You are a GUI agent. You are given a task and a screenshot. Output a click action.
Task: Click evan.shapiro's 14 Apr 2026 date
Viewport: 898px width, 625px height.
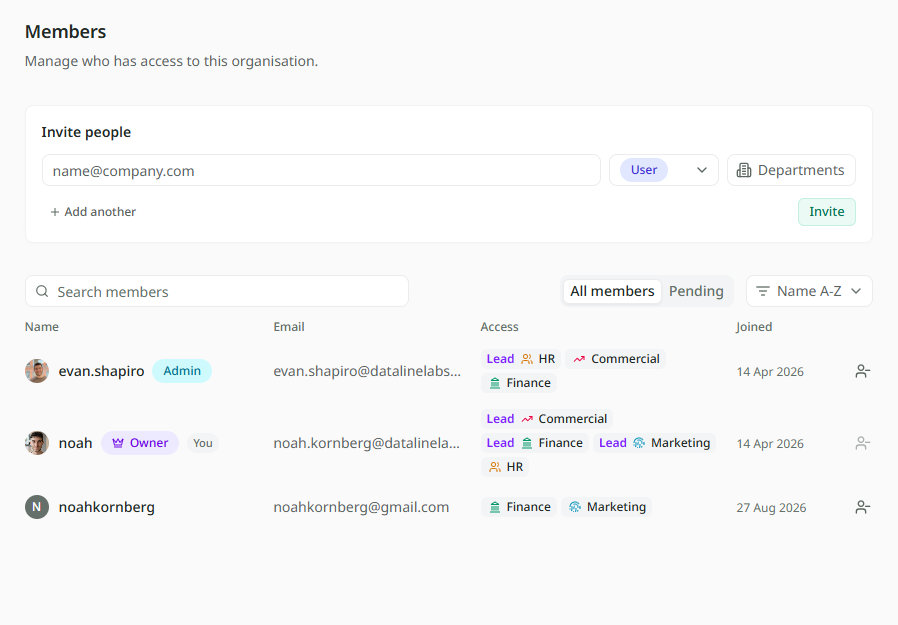click(x=770, y=372)
